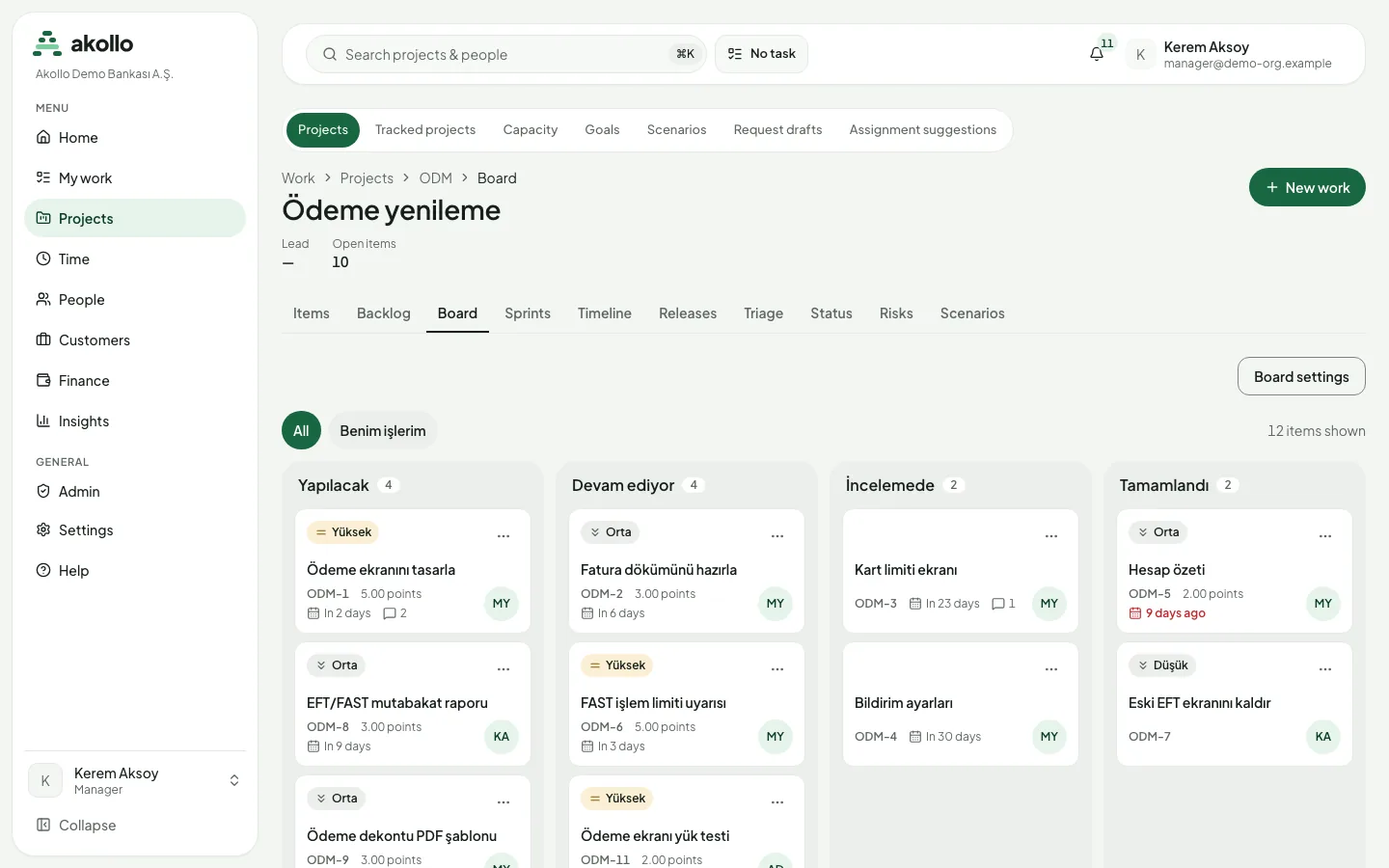The width and height of the screenshot is (1389, 868).
Task: Open more options on Kart limiti ekranı card
Action: (x=1051, y=536)
